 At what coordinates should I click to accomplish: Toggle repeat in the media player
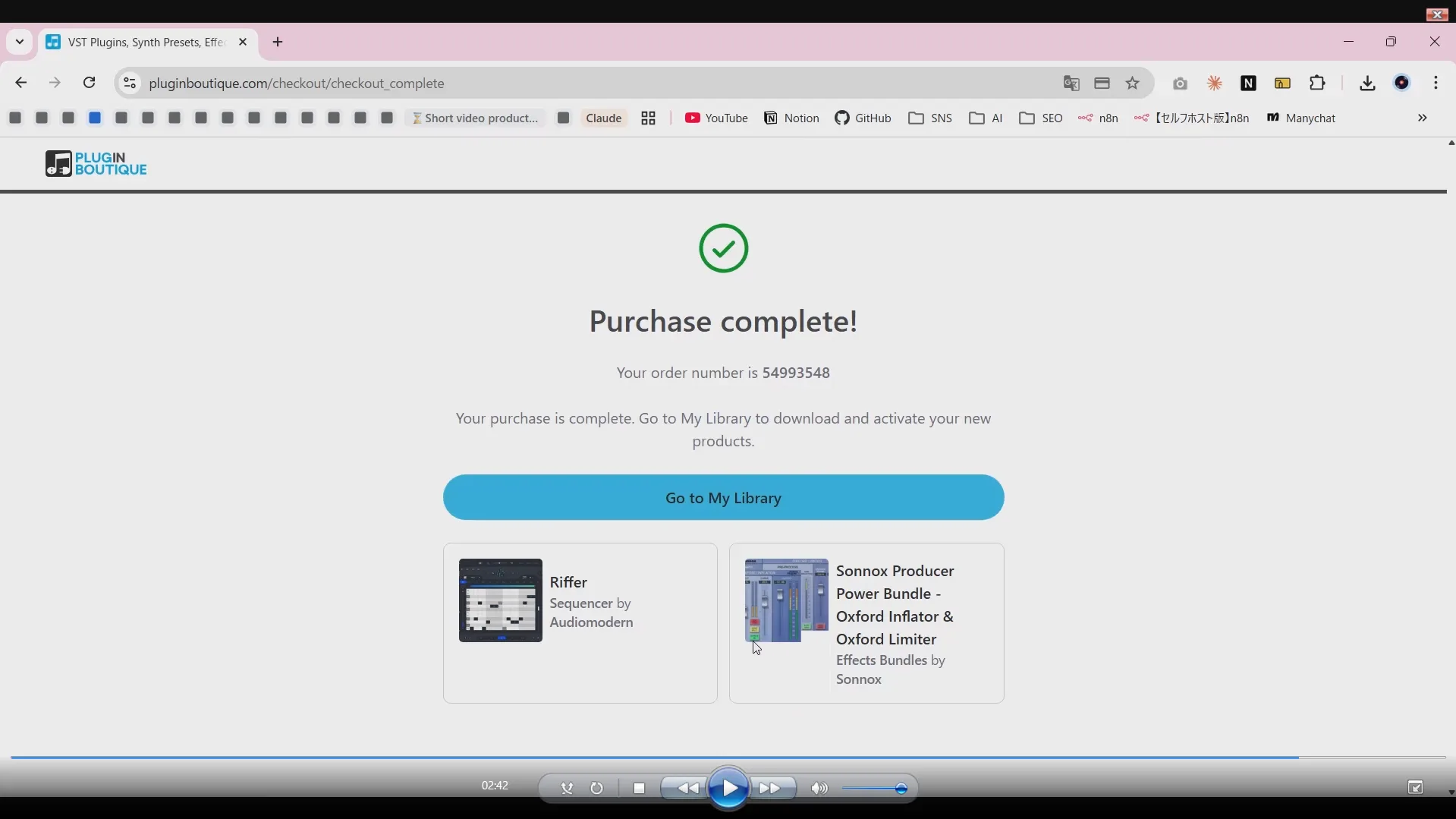[x=597, y=789]
